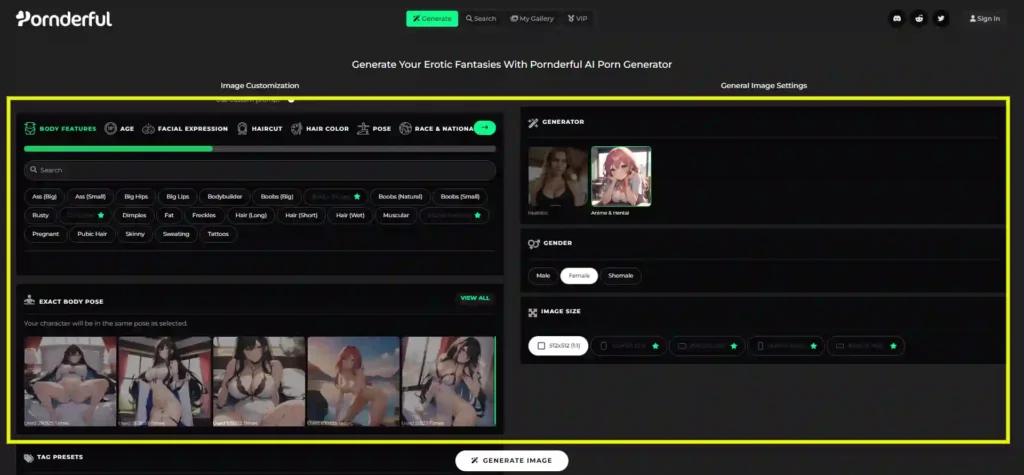Select the Realistic generator thumbnail

tap(558, 176)
